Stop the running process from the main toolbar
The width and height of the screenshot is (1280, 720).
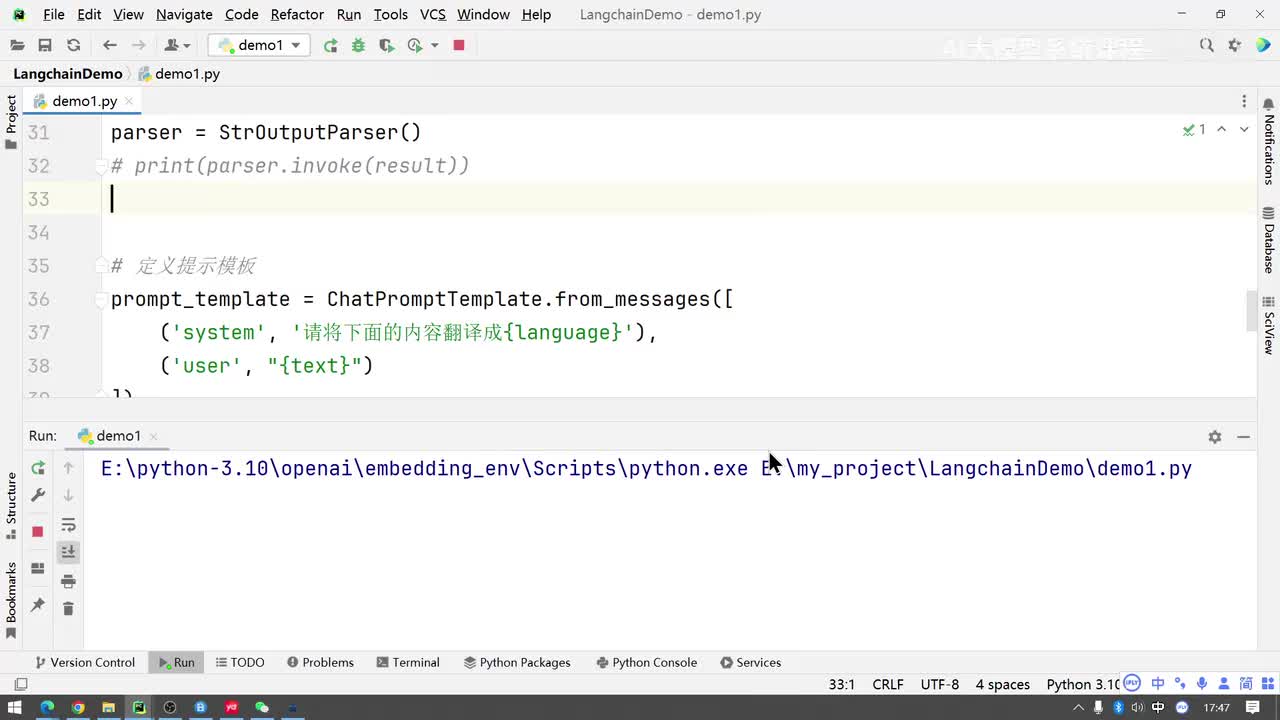pos(459,45)
